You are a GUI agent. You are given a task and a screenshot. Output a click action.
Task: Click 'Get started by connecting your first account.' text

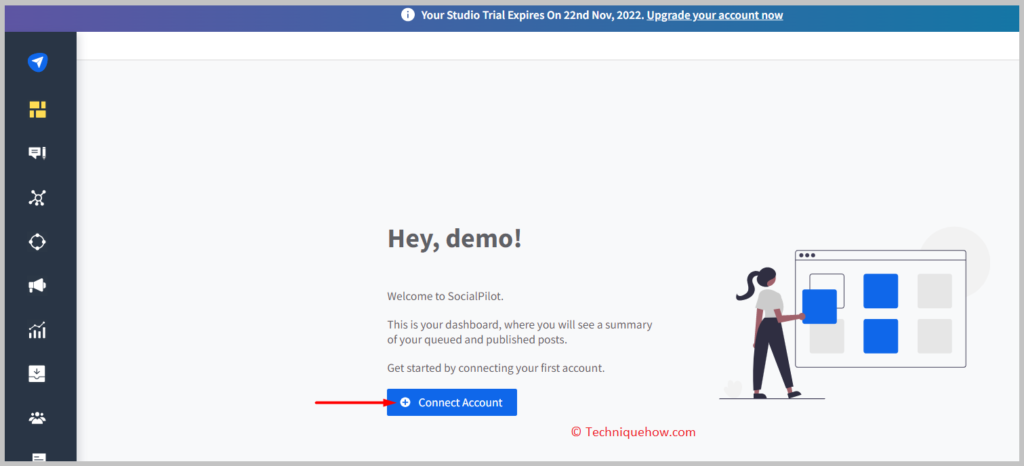[496, 368]
